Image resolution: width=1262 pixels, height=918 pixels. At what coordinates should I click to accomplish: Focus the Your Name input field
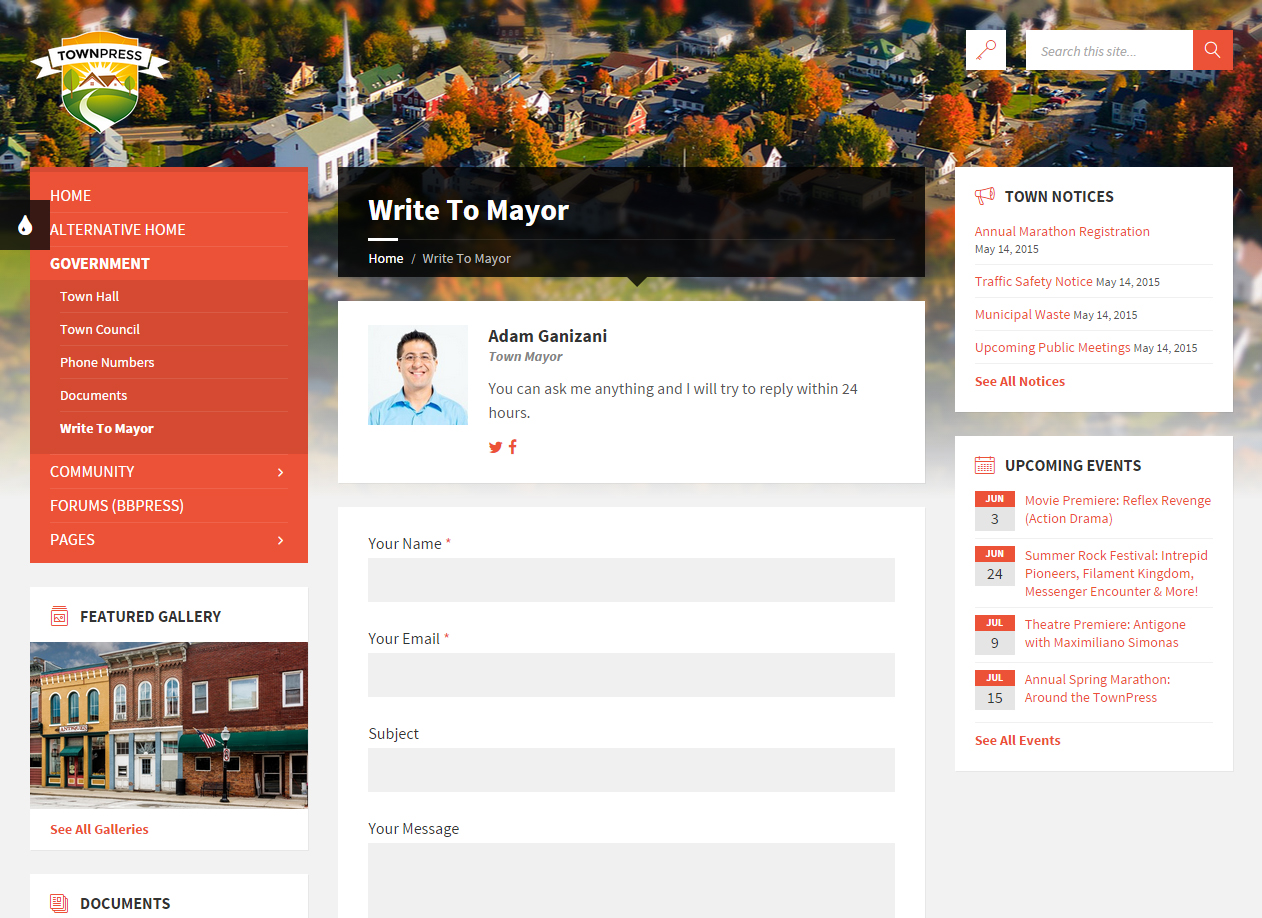[x=631, y=580]
